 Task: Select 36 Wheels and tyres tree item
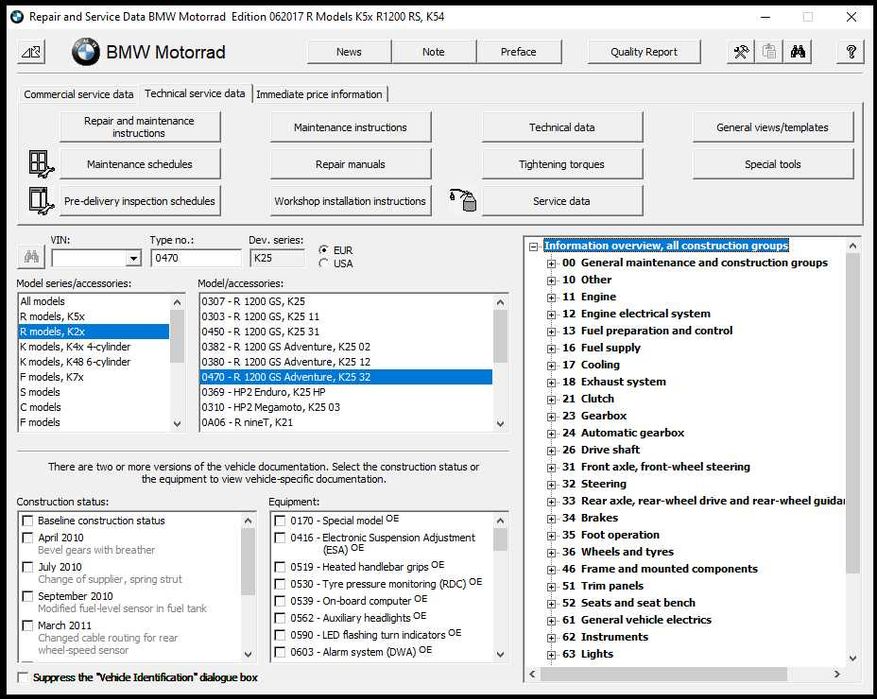coord(617,552)
